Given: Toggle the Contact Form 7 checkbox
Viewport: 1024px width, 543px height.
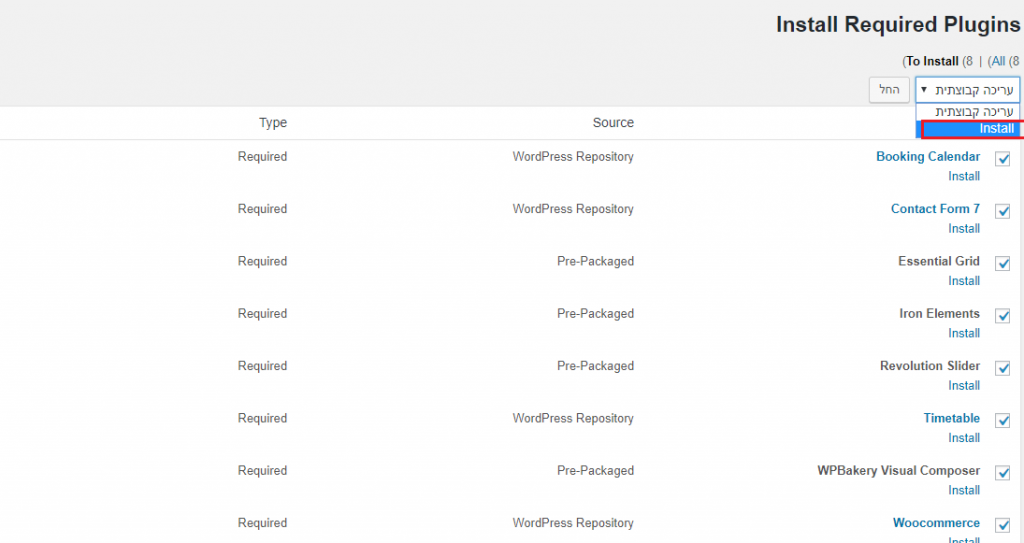Looking at the screenshot, I should [1002, 211].
